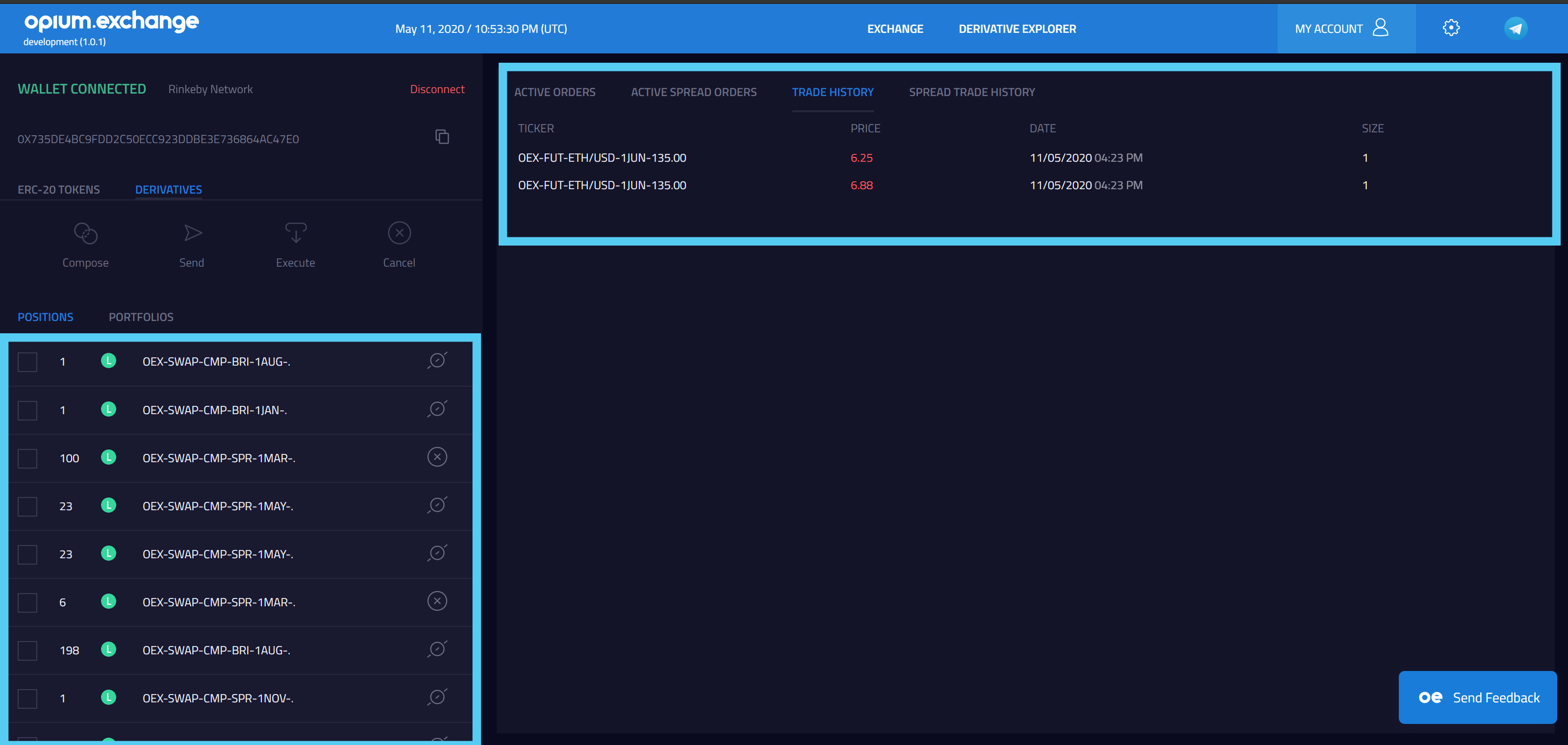Open the My Account section
1568x745 pixels.
1346,28
